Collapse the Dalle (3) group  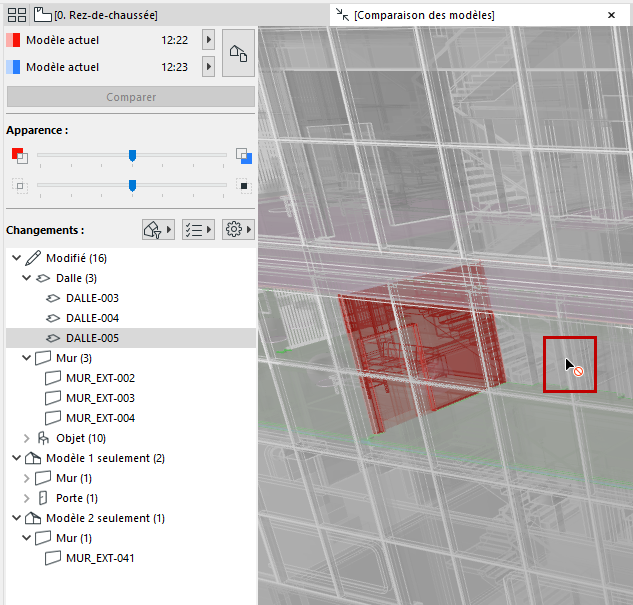26,278
